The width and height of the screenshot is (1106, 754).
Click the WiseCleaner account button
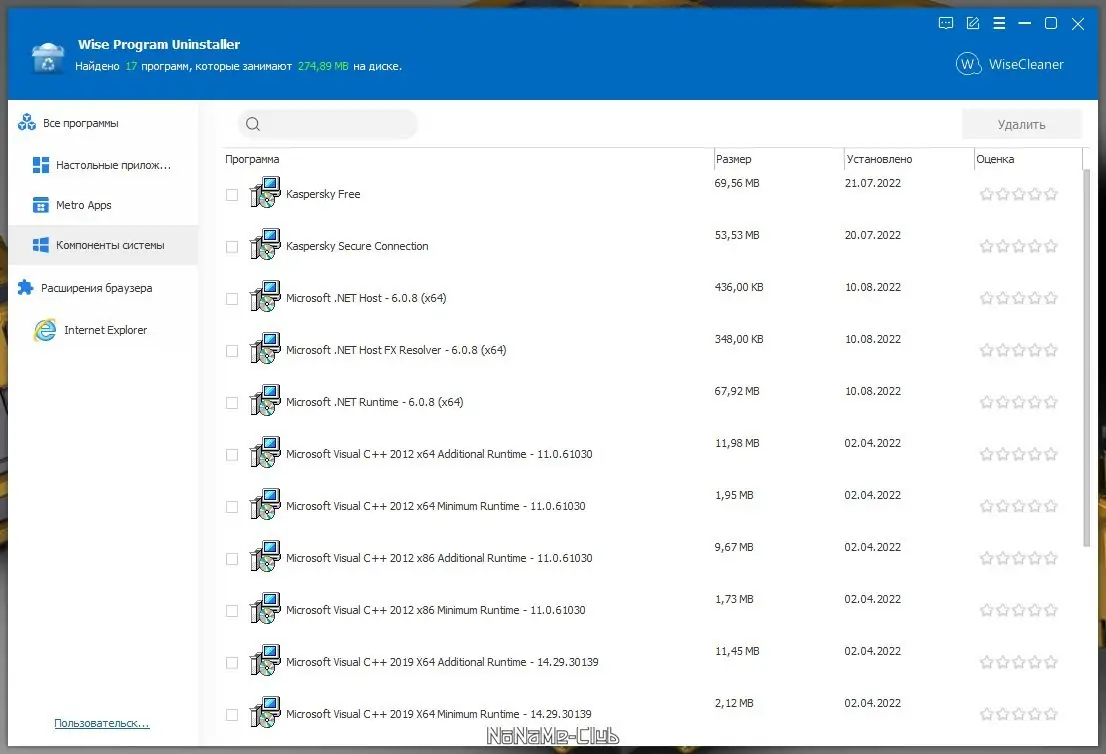tap(1009, 63)
